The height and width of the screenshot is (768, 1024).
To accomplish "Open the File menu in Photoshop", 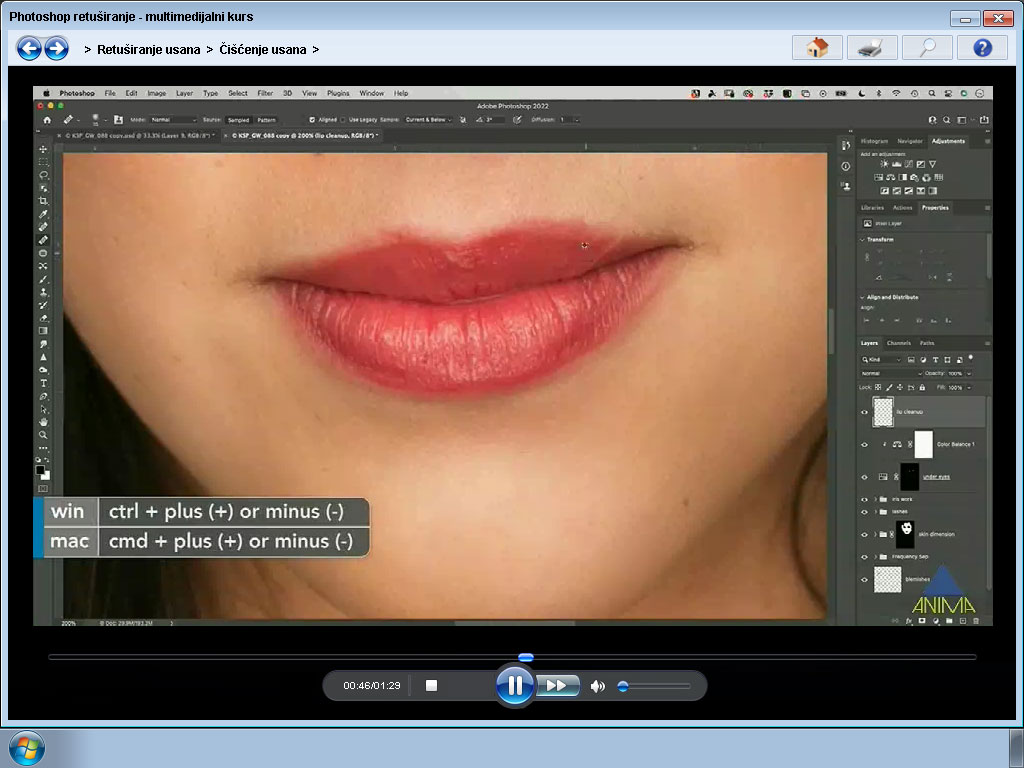I will [x=110, y=93].
